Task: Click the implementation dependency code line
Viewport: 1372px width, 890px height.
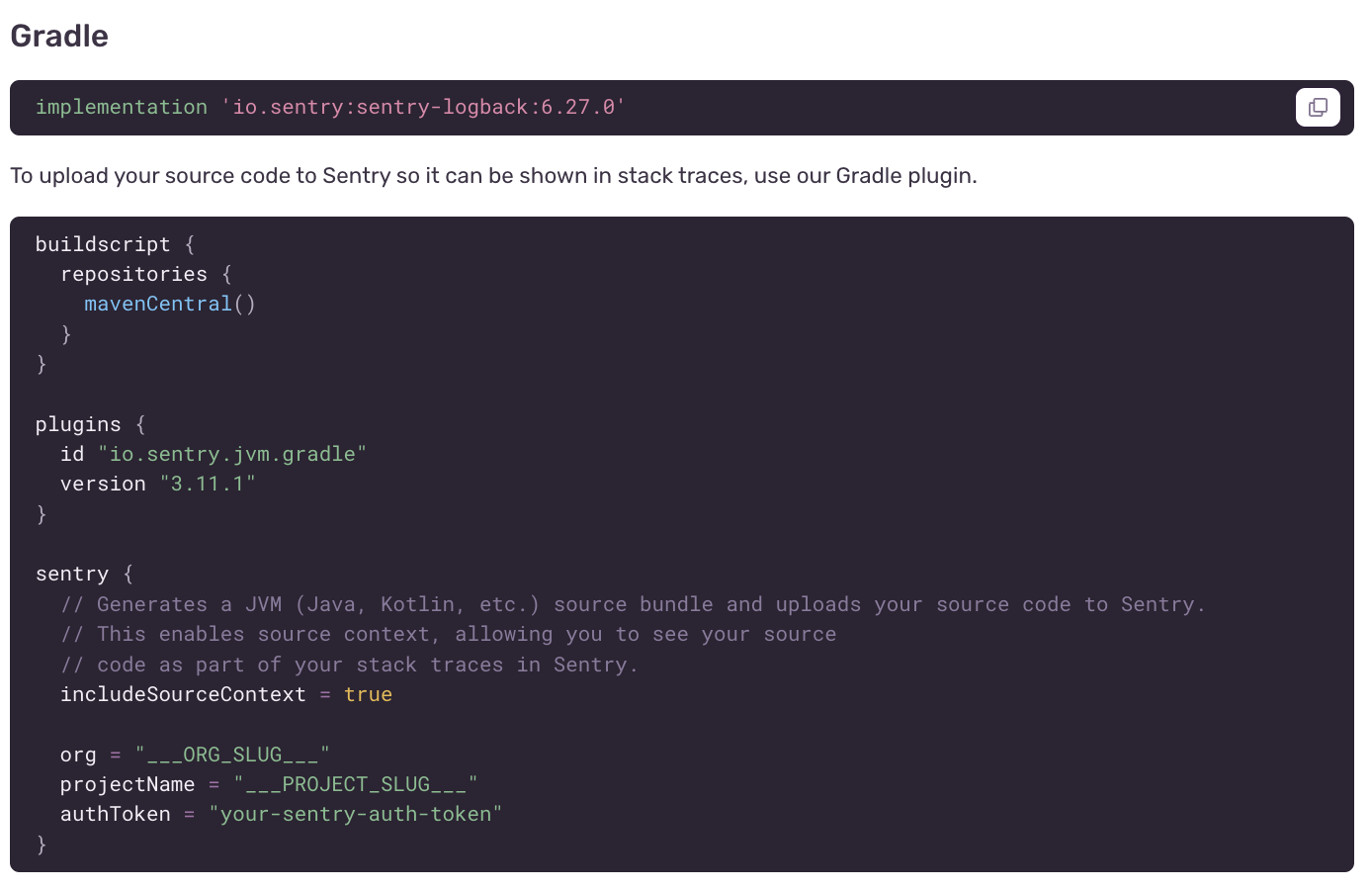Action: click(330, 107)
